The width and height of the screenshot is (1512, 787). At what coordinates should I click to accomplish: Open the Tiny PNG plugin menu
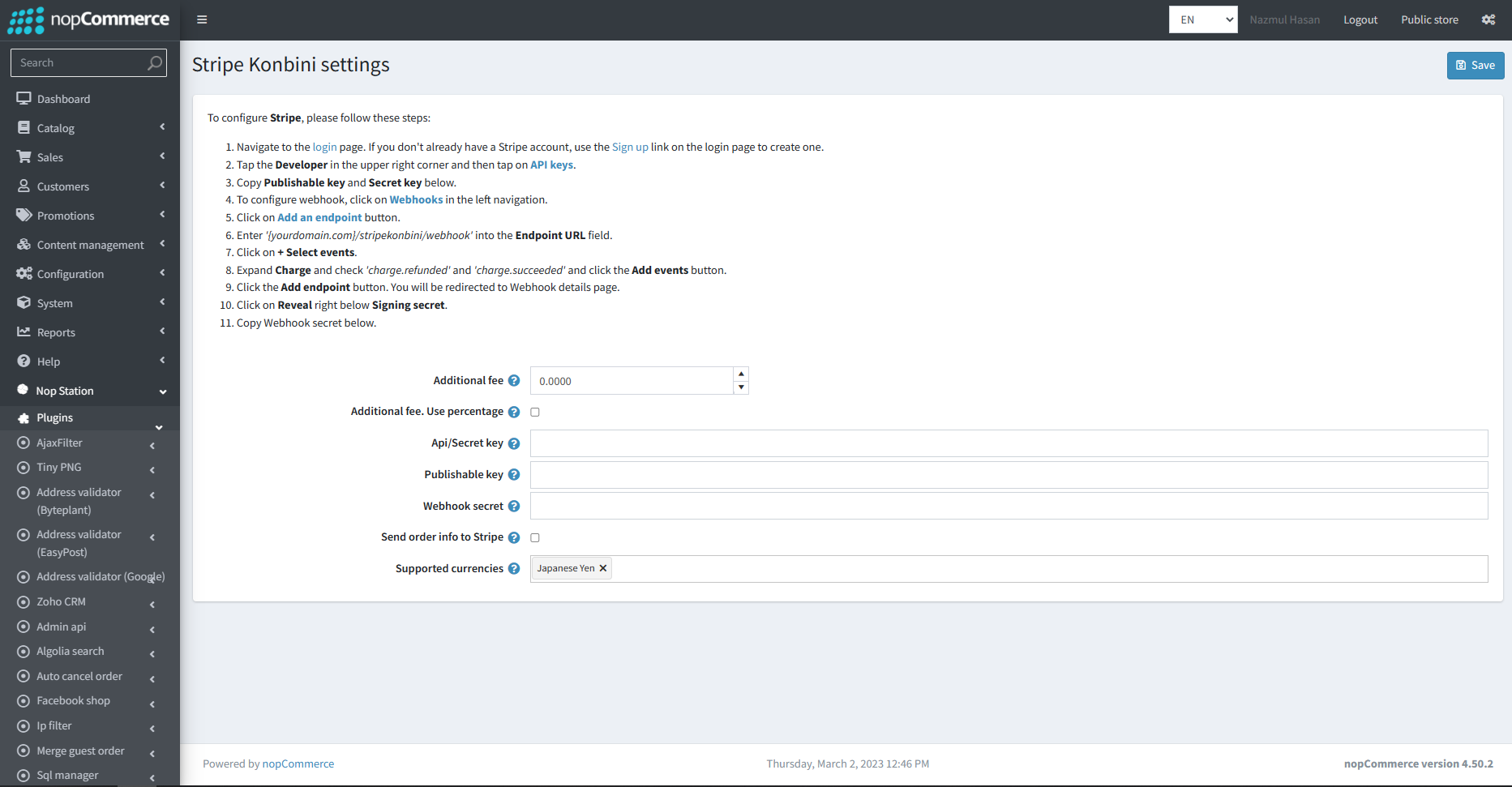point(58,468)
